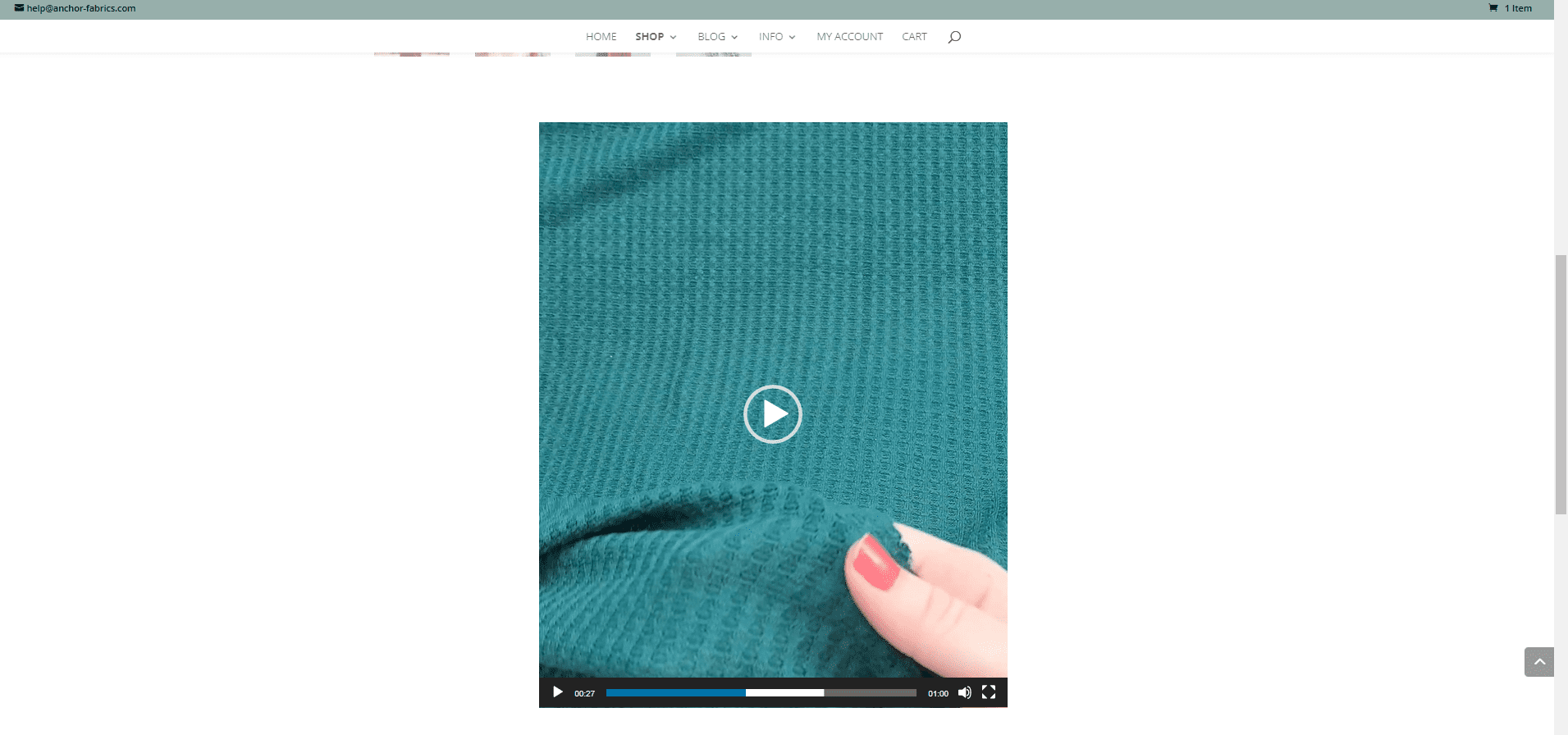The image size is (1568, 735).
Task: Open the CART navigation link
Action: 914,37
